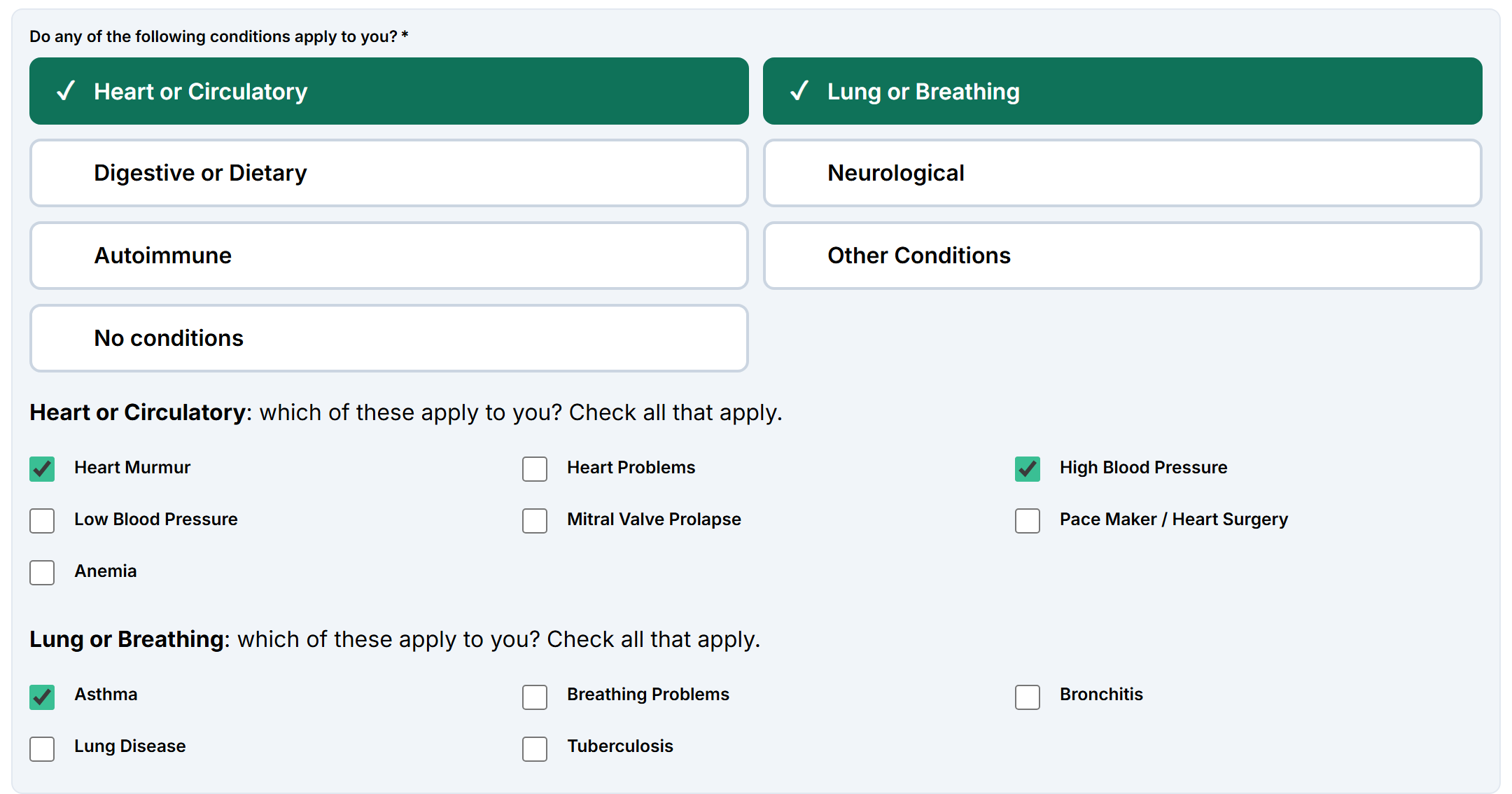Enable the Anemia checkbox
Image resolution: width=1512 pixels, height=794 pixels.
click(42, 572)
